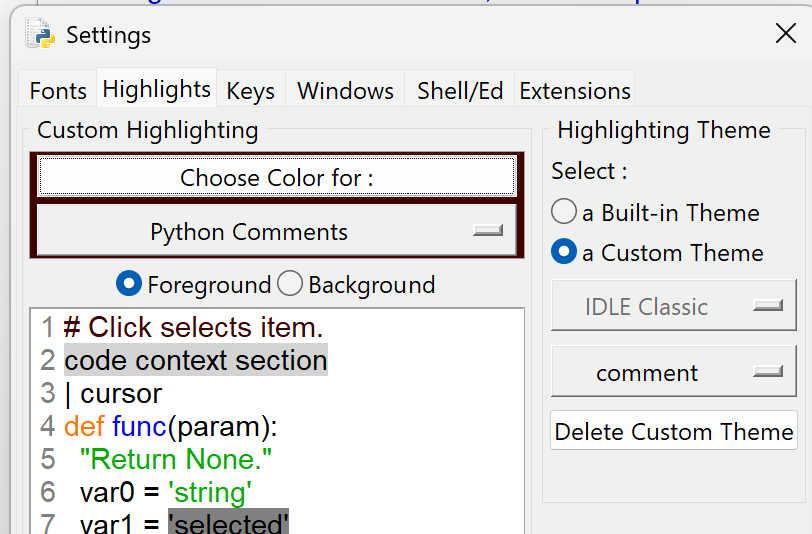
Task: Switch to the Fonts tab
Action: pyautogui.click(x=58, y=91)
